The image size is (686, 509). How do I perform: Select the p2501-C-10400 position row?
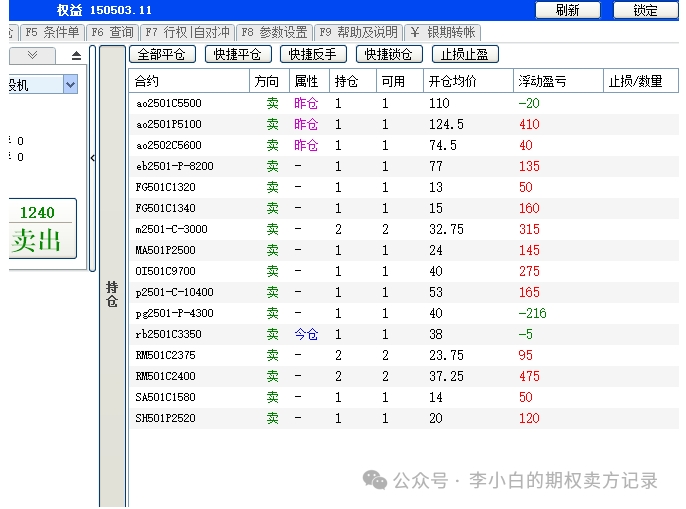coord(404,292)
